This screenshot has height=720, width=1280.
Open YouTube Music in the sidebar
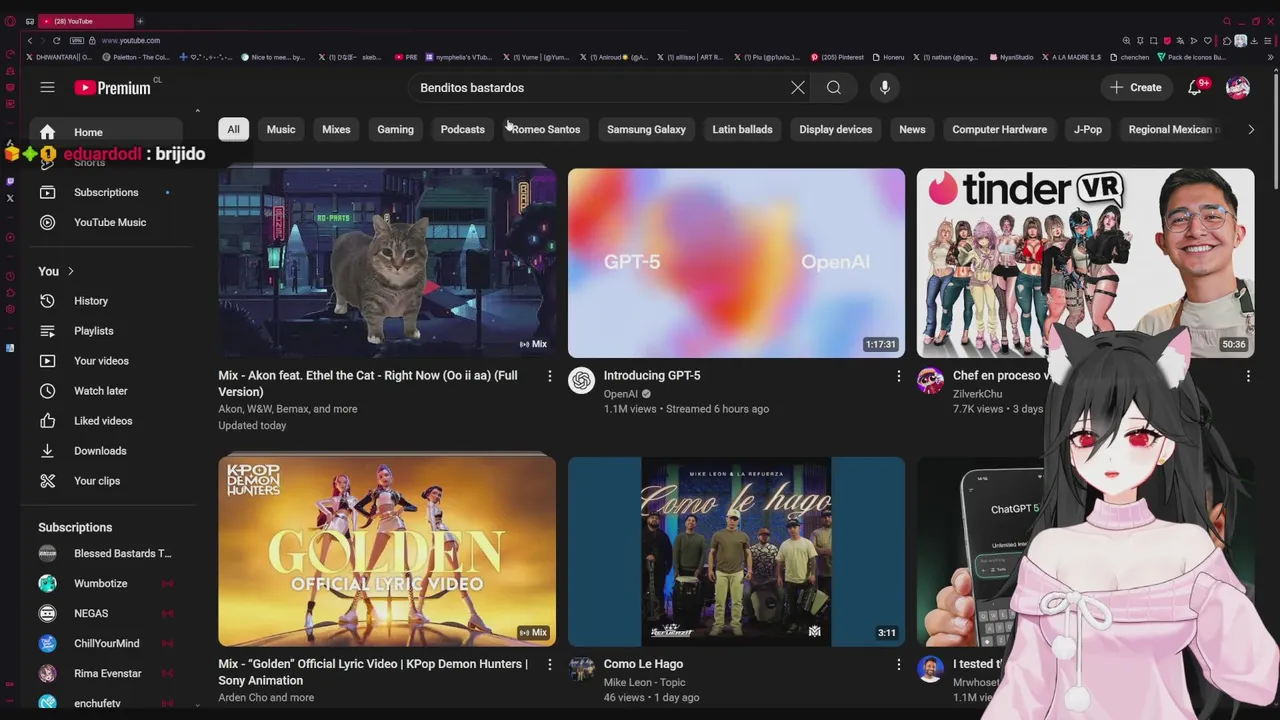[x=105, y=222]
